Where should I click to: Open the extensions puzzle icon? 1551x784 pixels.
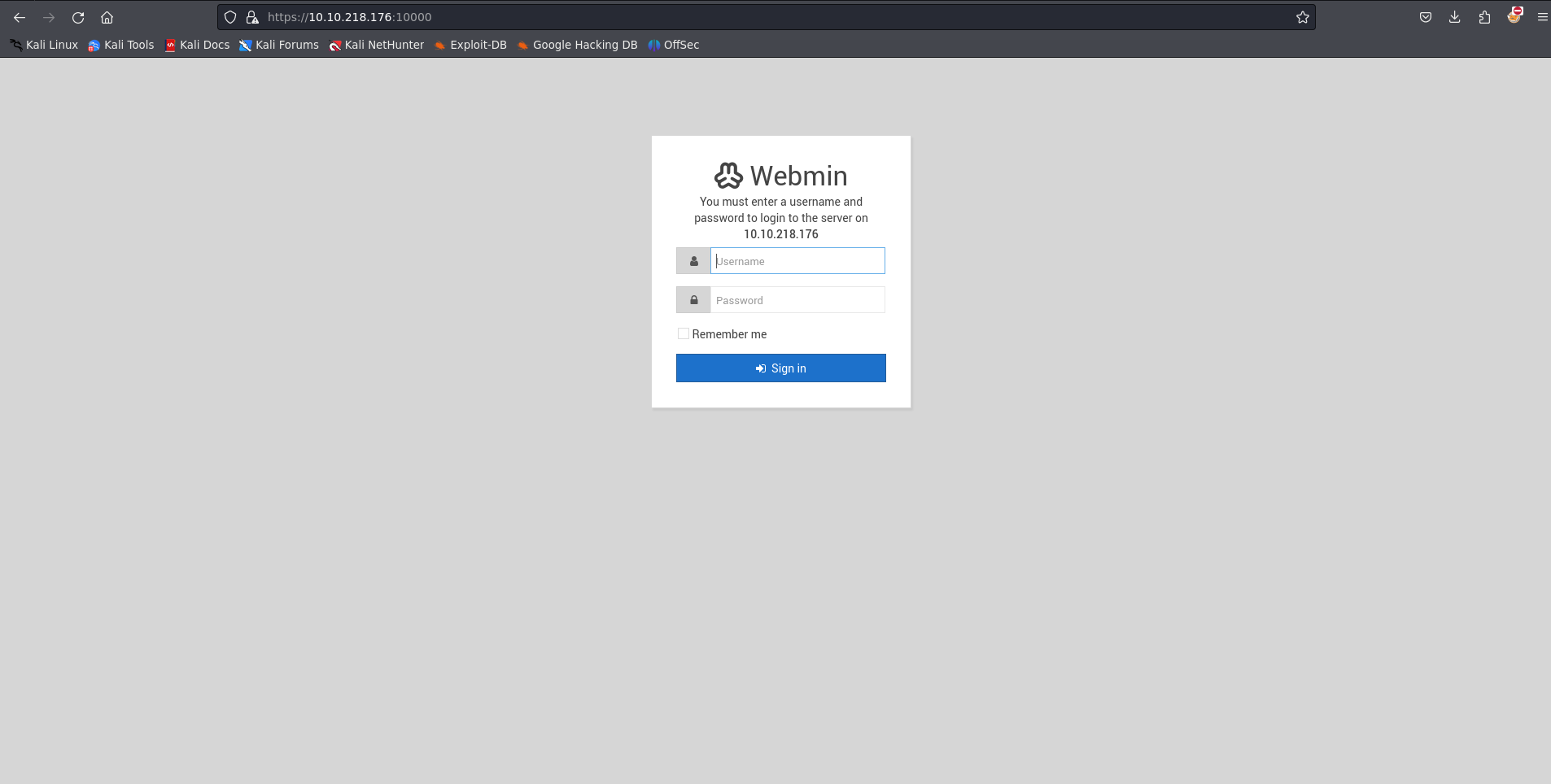1484,17
